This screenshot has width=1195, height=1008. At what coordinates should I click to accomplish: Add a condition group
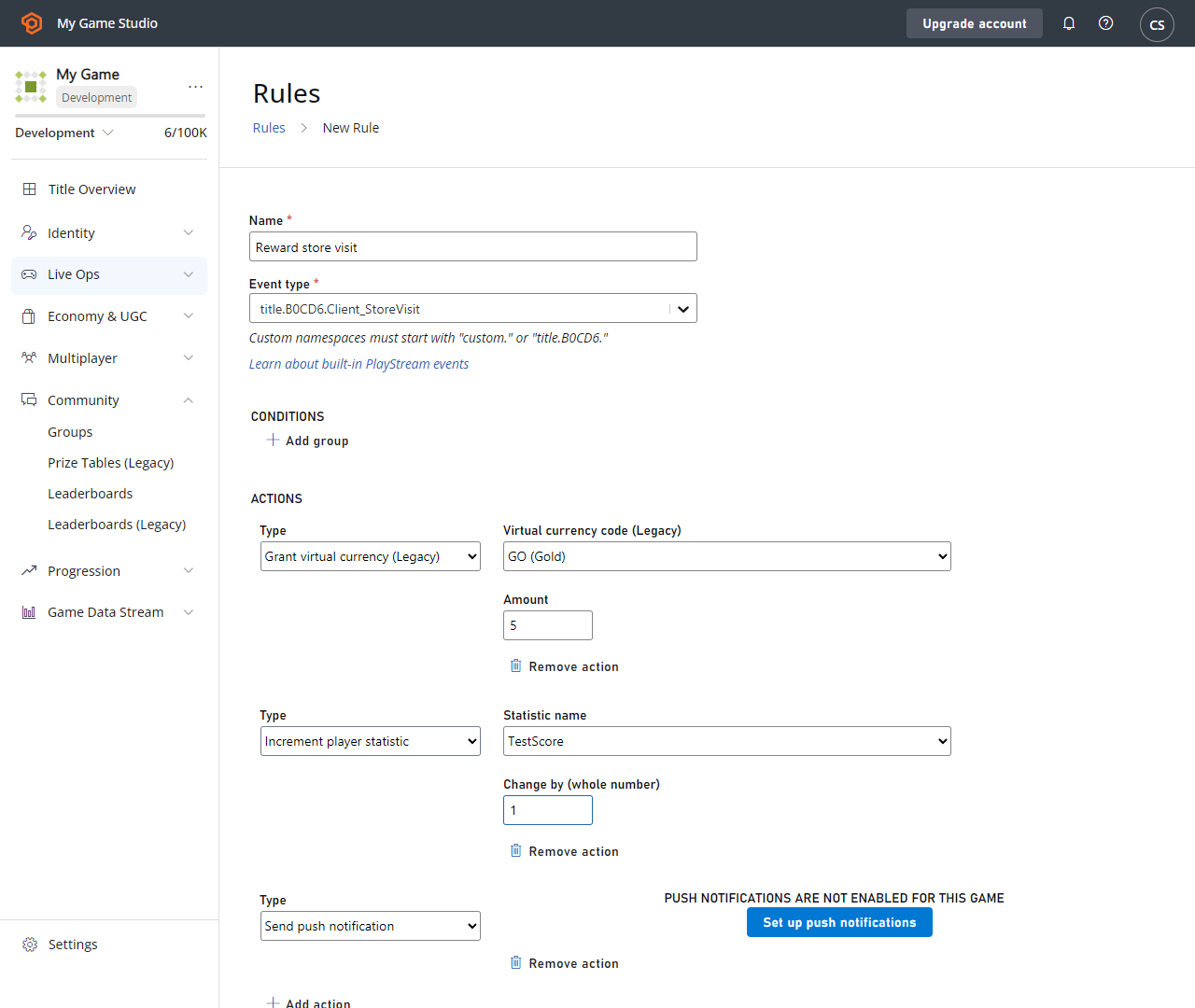[307, 441]
